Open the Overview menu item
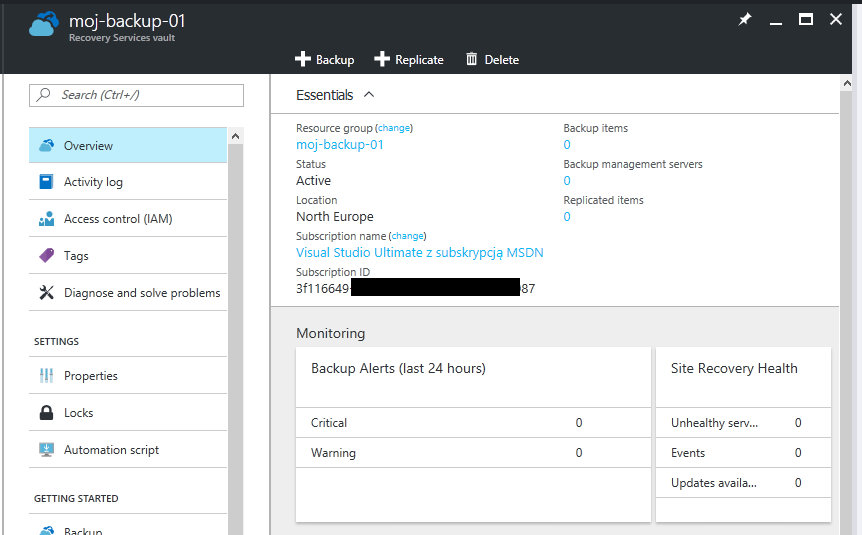 click(128, 145)
